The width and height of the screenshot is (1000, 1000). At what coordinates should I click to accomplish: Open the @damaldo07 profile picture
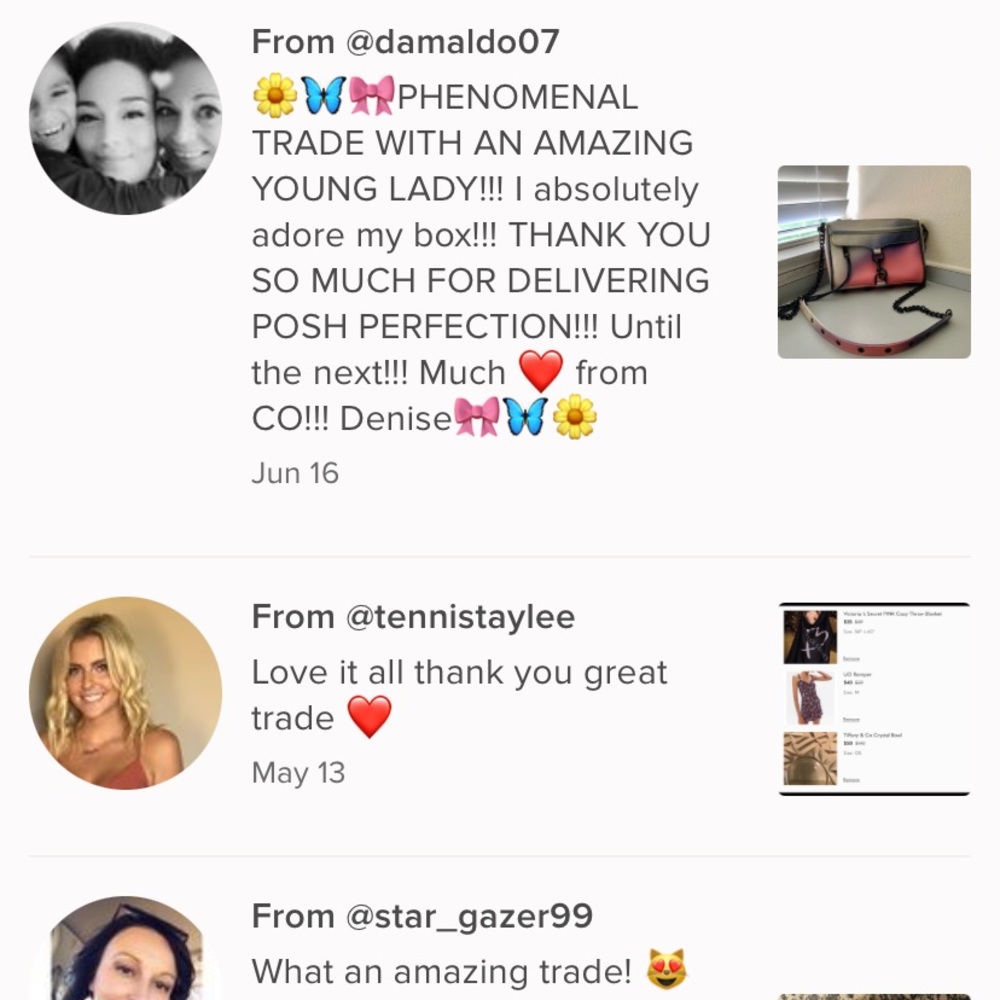click(x=126, y=118)
